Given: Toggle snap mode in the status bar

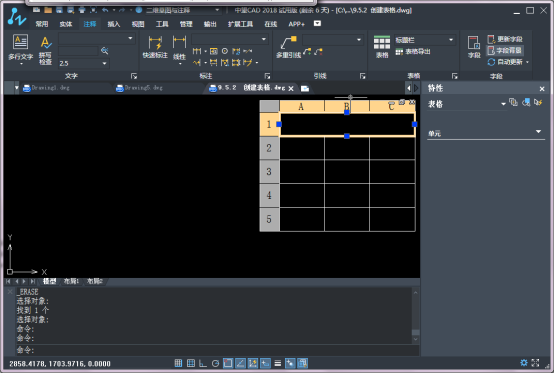Looking at the screenshot, I should coord(178,363).
